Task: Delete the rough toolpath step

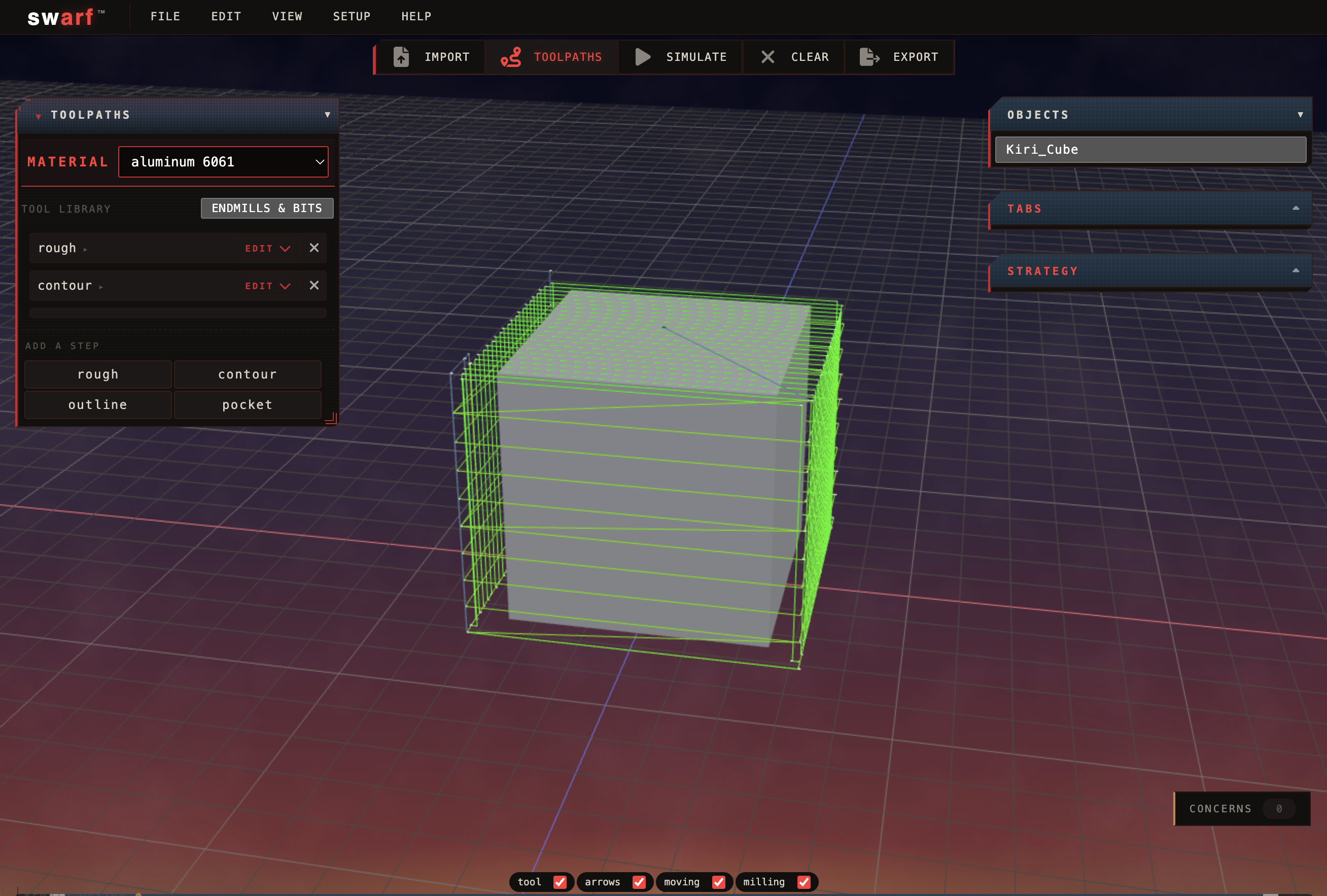Action: [313, 248]
